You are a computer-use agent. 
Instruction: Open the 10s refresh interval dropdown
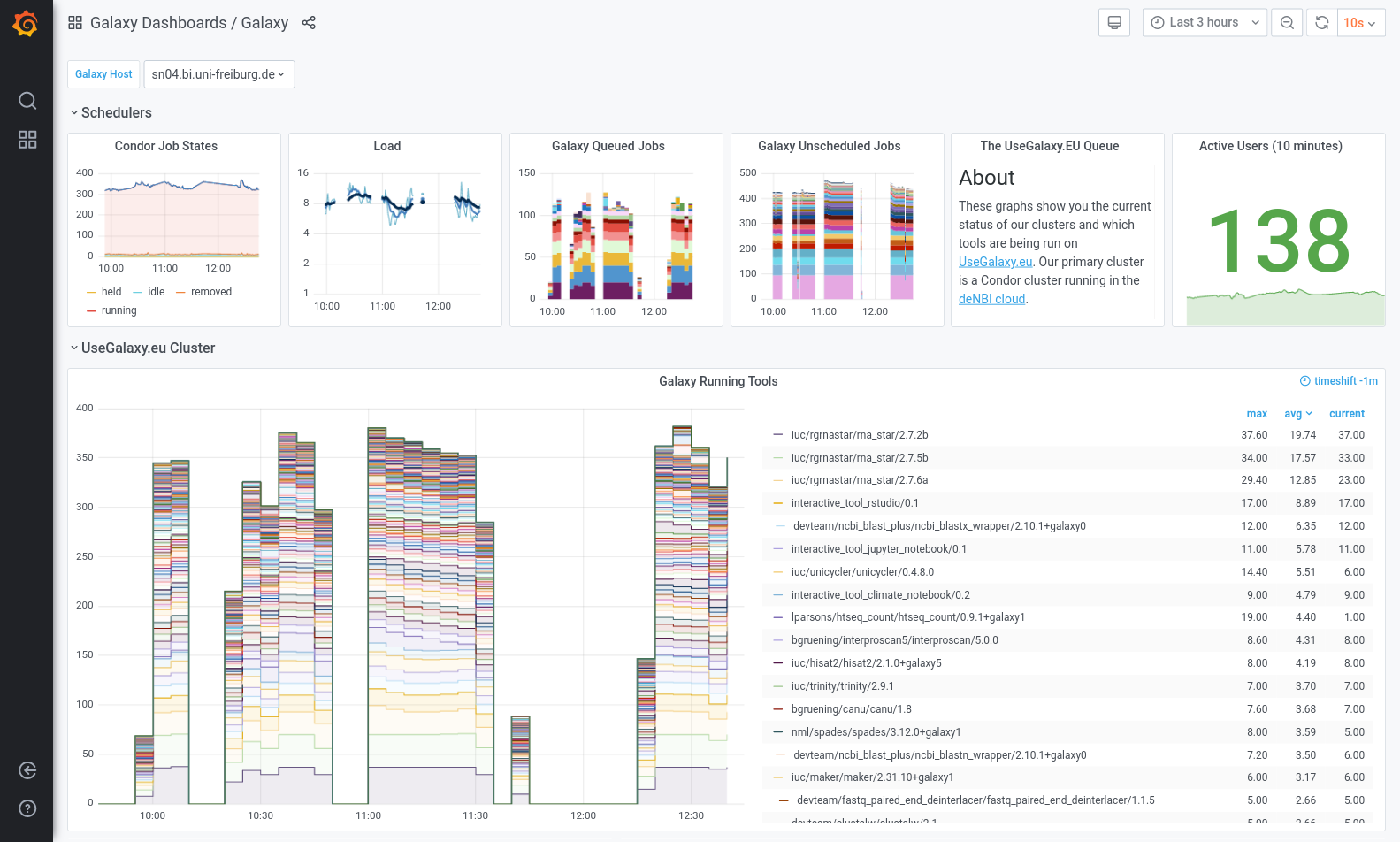pos(1360,23)
